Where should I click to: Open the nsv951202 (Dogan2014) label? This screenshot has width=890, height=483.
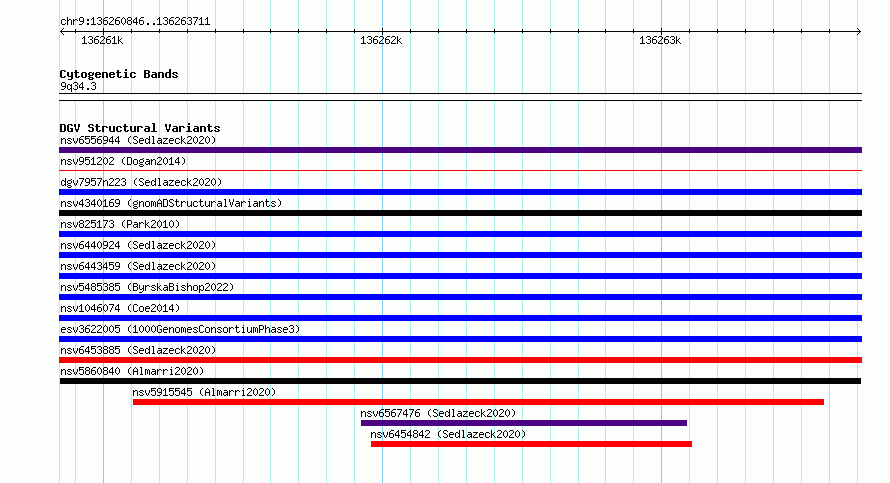tap(123, 161)
